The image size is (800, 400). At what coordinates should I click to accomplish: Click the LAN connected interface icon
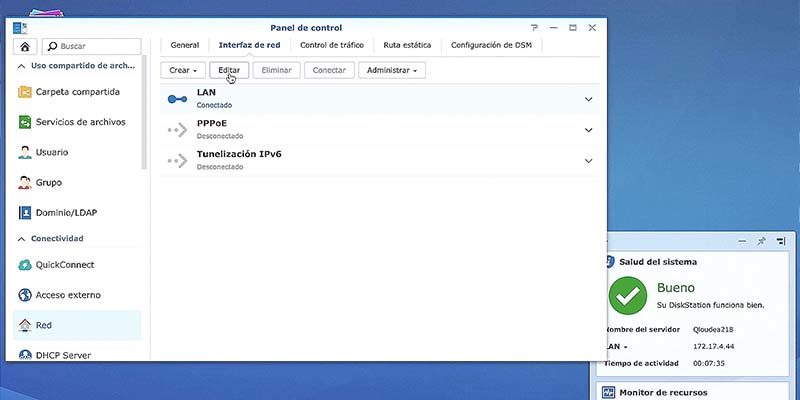point(177,99)
